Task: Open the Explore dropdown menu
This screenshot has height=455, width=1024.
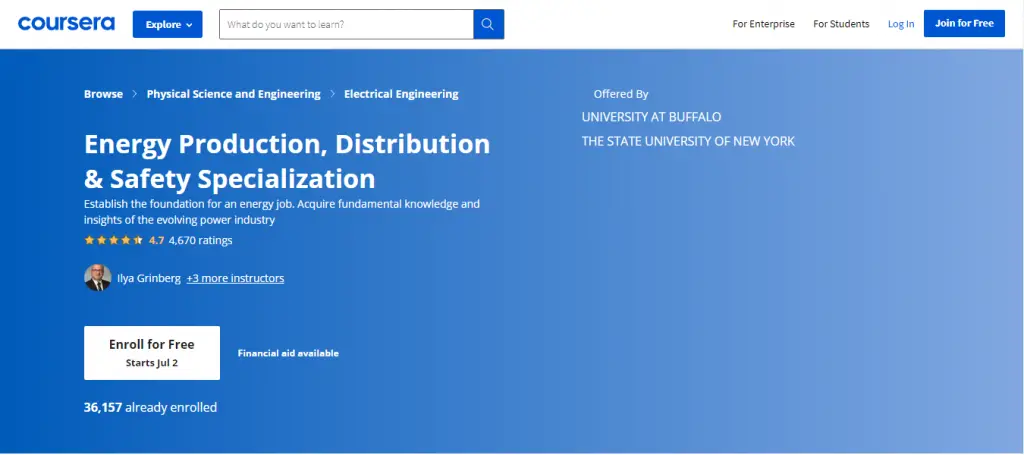Action: click(x=167, y=24)
